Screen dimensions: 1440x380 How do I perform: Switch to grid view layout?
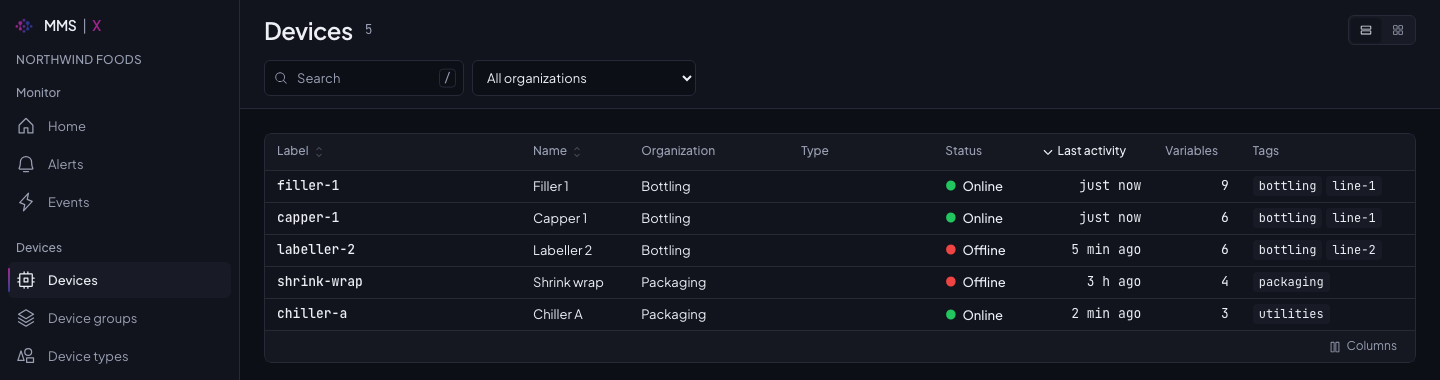click(x=1398, y=30)
